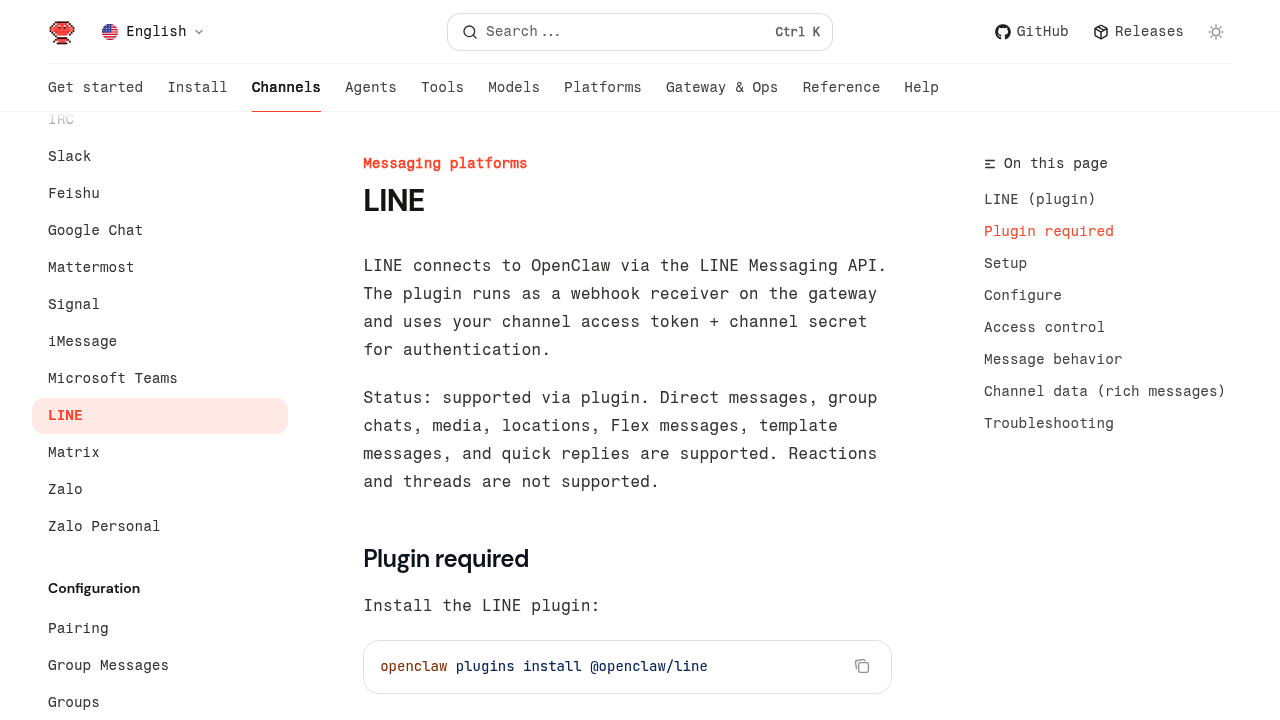The width and height of the screenshot is (1280, 720).
Task: Click the Messaging platforms breadcrumb
Action: click(445, 164)
